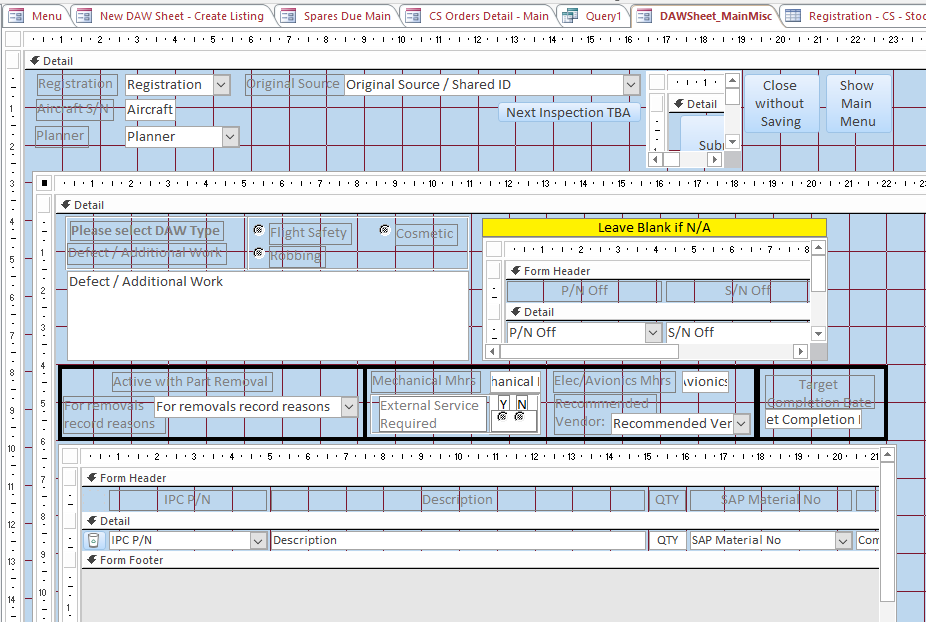Click the yellow Leave Blank if N/A label

[654, 227]
